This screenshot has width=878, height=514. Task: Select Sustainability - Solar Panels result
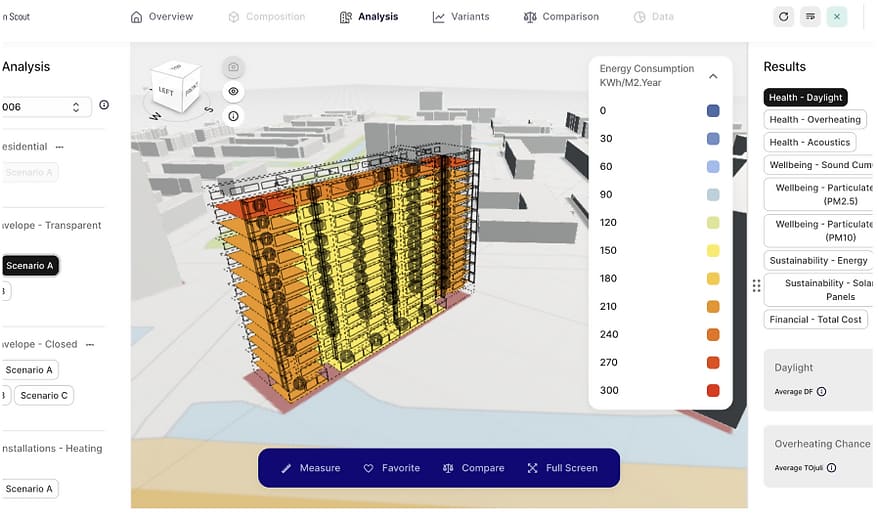coord(818,290)
